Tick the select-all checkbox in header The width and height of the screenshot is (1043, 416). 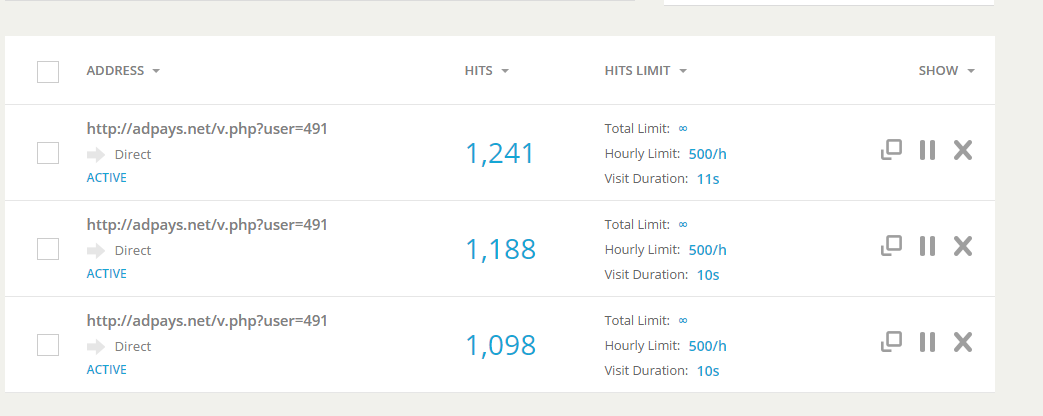[x=48, y=72]
